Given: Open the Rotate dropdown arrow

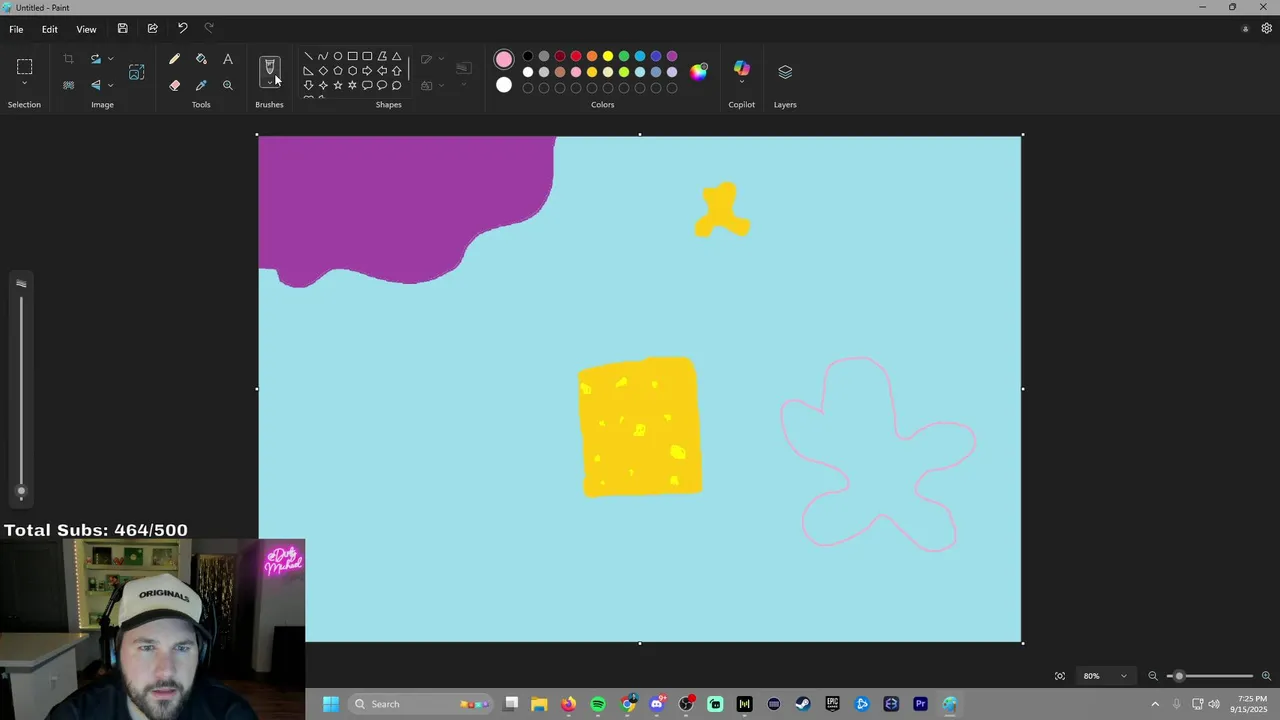Looking at the screenshot, I should [x=110, y=59].
